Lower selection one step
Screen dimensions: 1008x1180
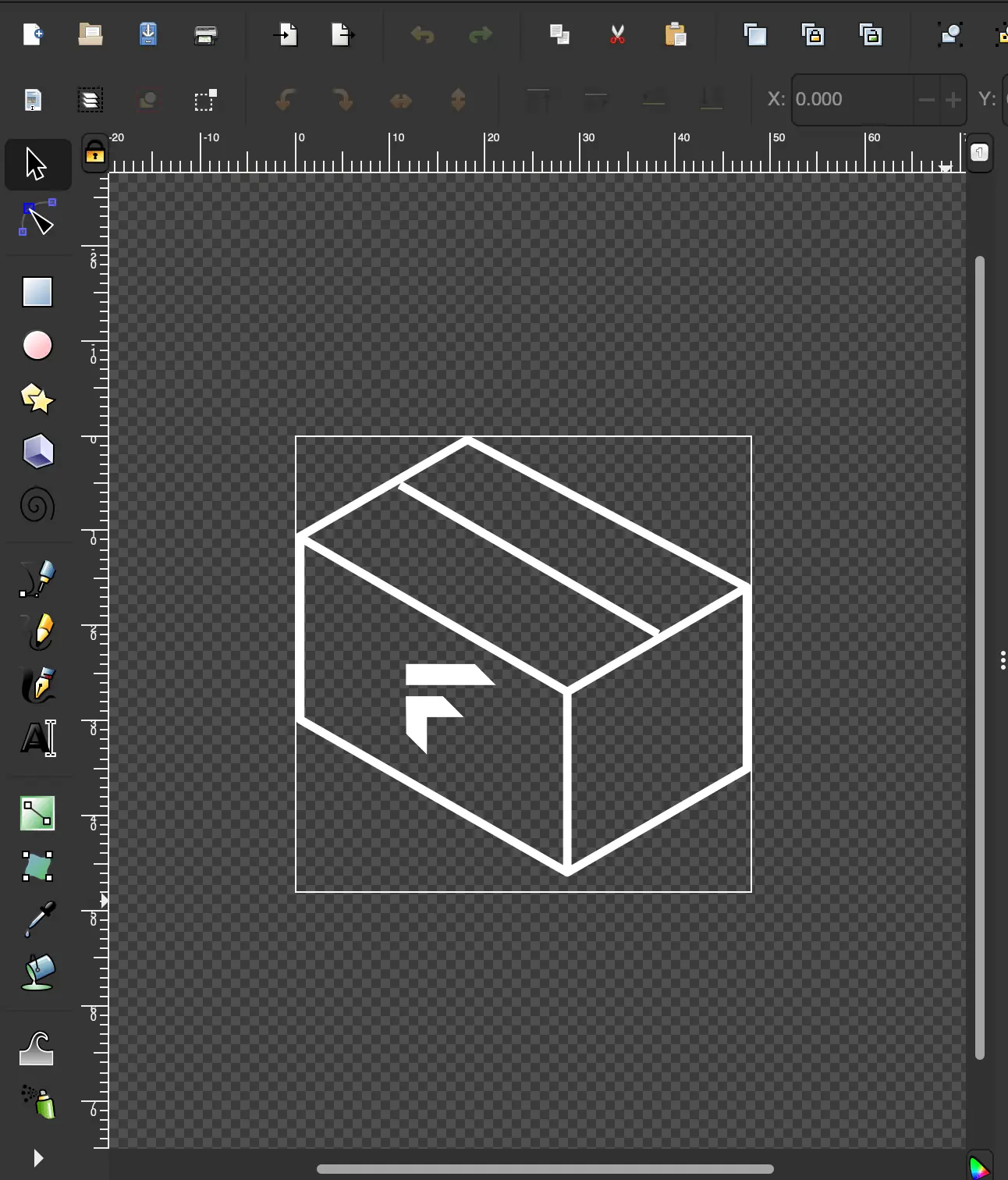point(654,100)
